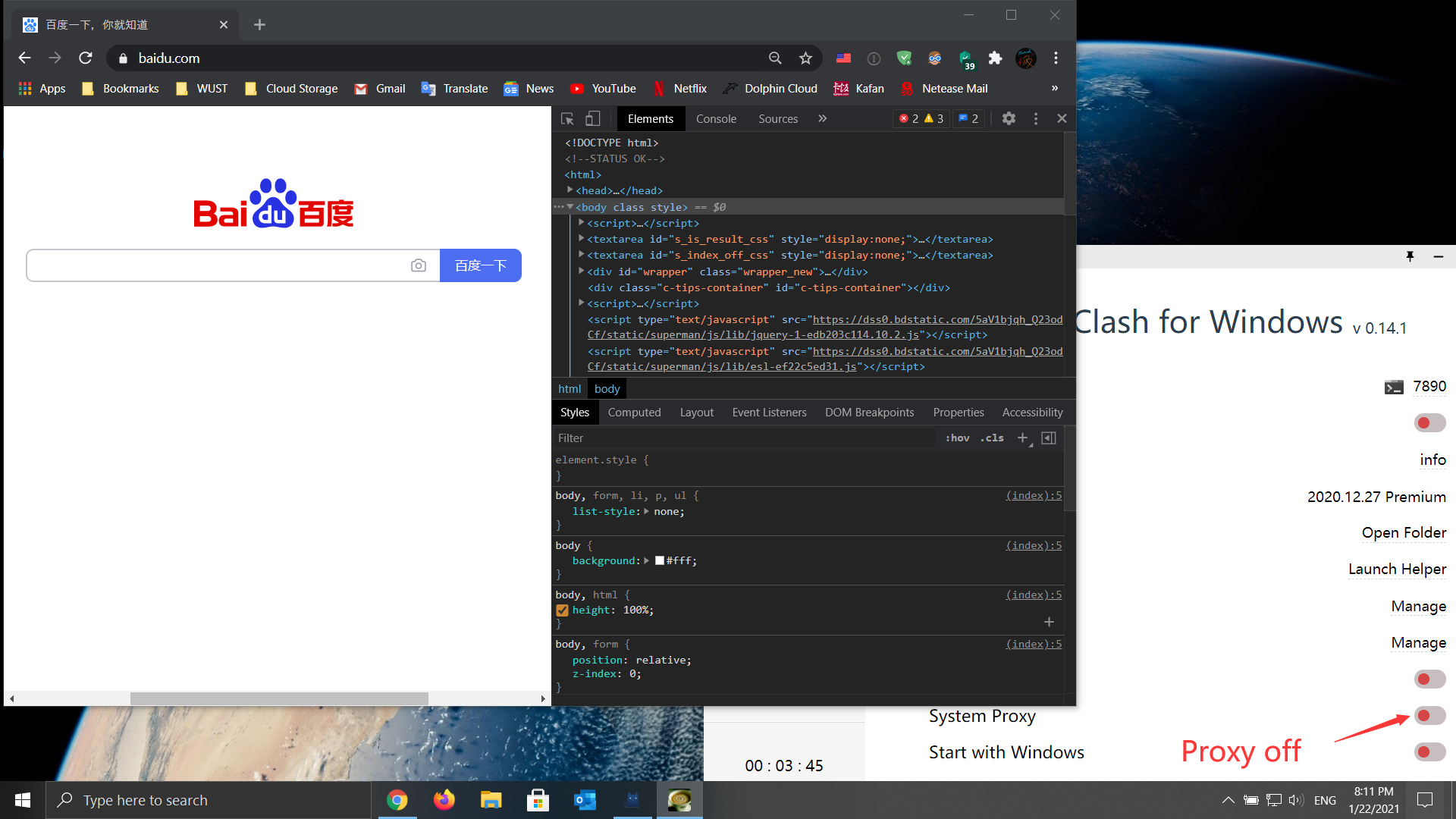
Task: Open the Chrome extensions puzzle icon
Action: tap(995, 58)
